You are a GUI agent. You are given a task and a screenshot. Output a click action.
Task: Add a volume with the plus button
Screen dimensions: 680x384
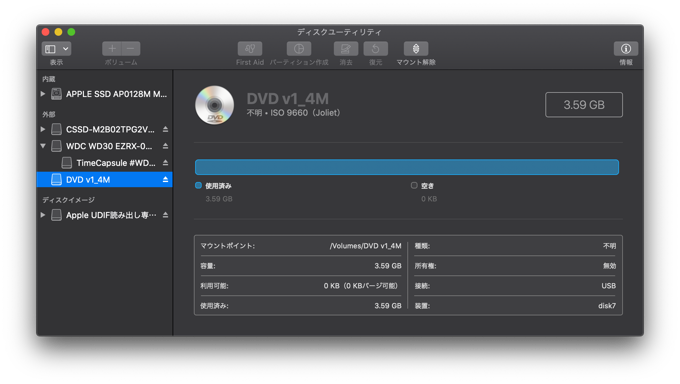click(x=112, y=49)
